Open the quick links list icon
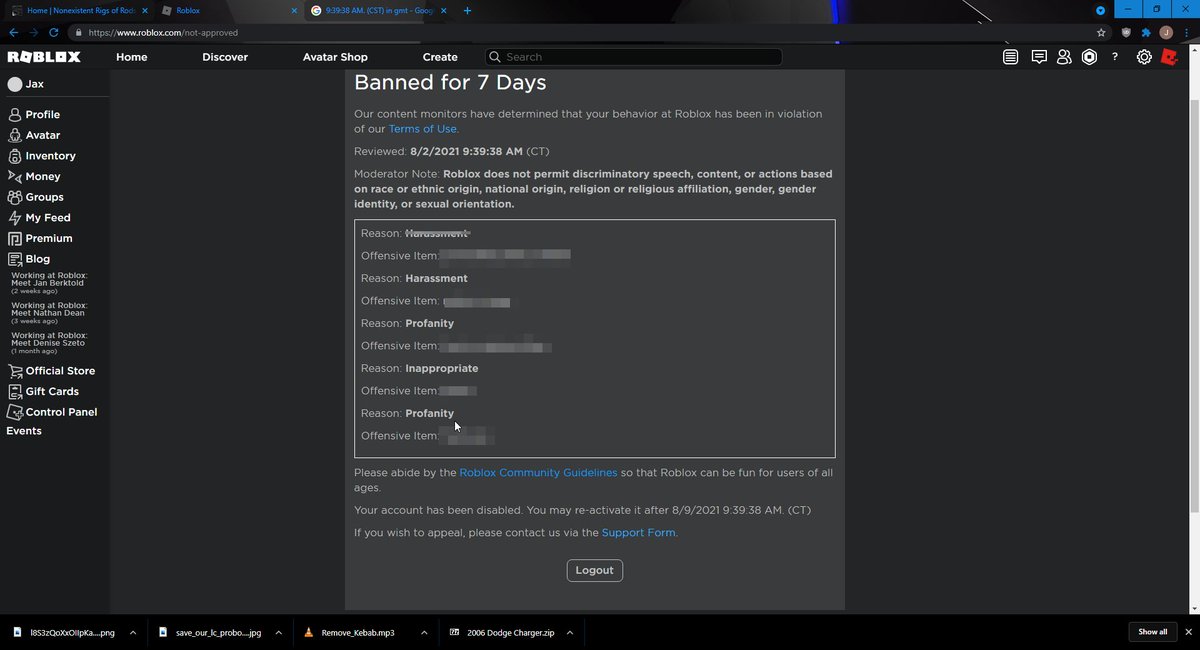The width and height of the screenshot is (1200, 650). (x=1010, y=57)
